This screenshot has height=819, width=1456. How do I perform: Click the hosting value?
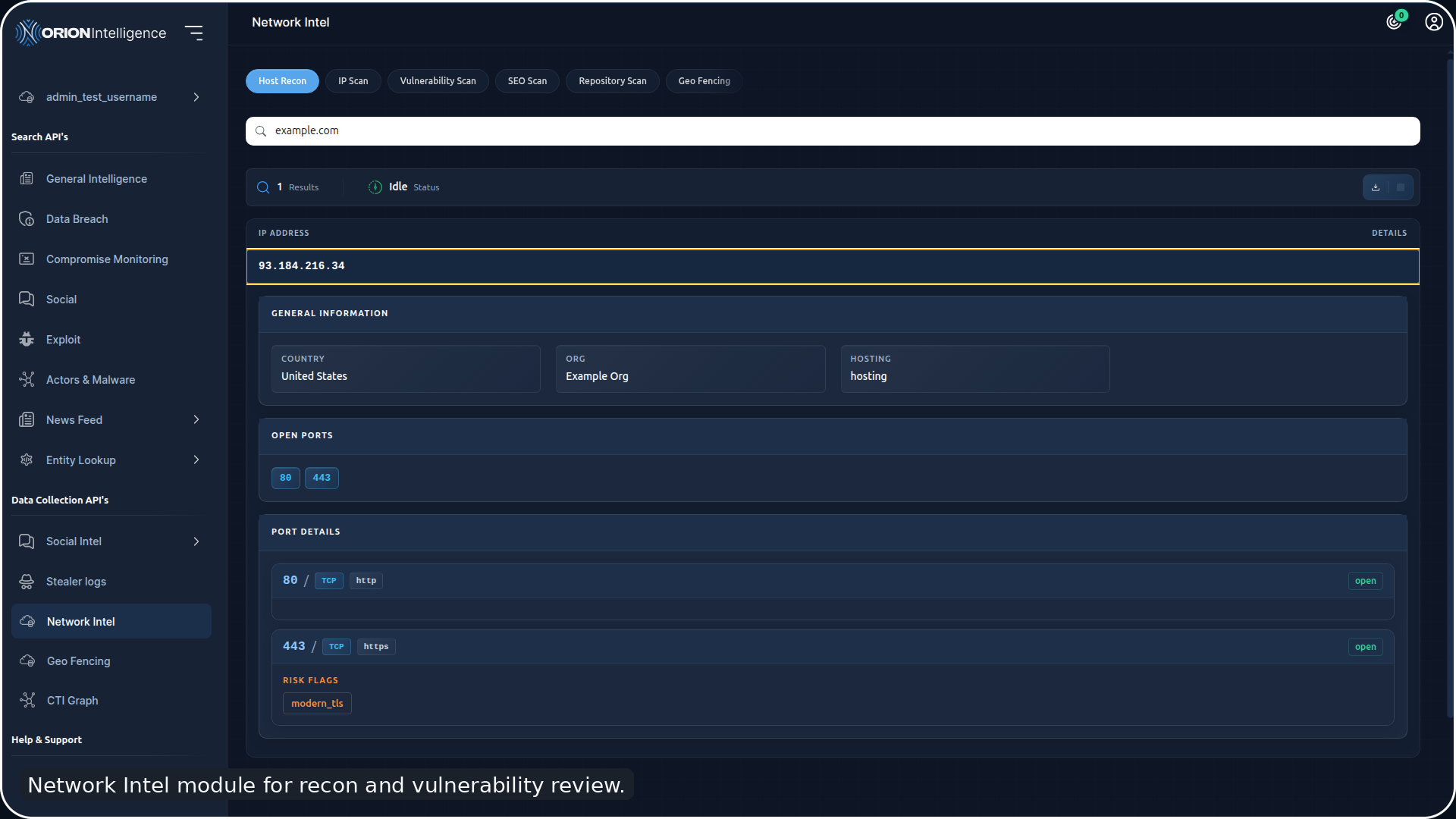pyautogui.click(x=868, y=376)
